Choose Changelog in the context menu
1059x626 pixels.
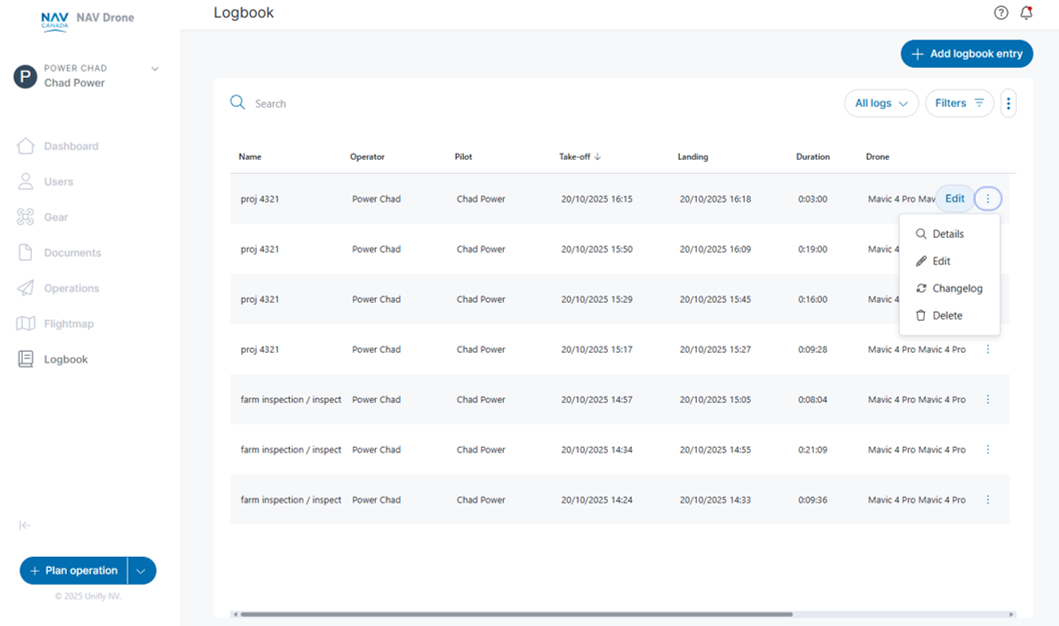[956, 288]
